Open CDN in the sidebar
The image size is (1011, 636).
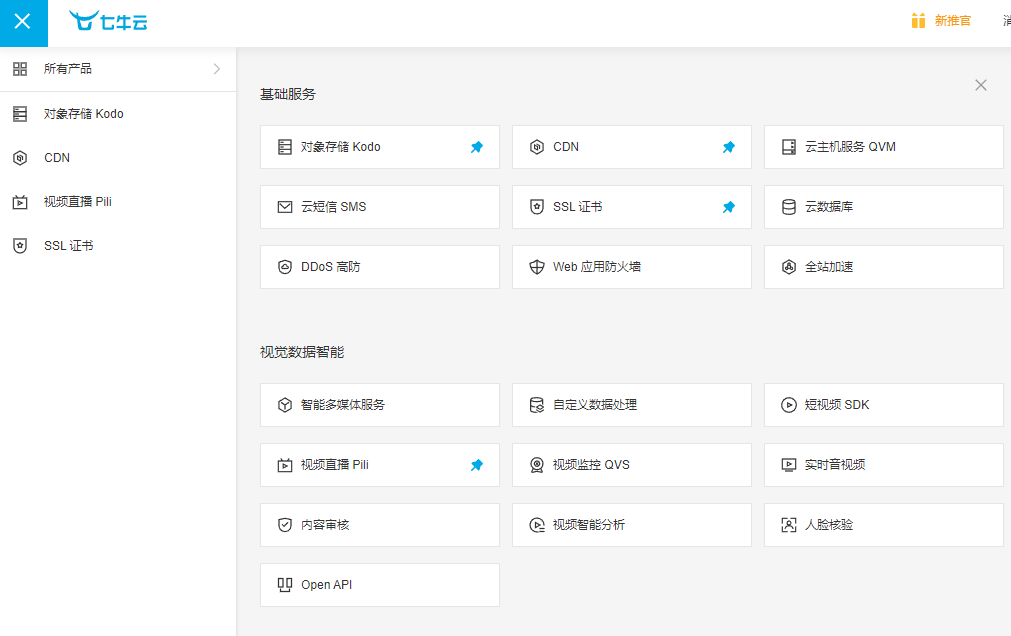point(118,157)
